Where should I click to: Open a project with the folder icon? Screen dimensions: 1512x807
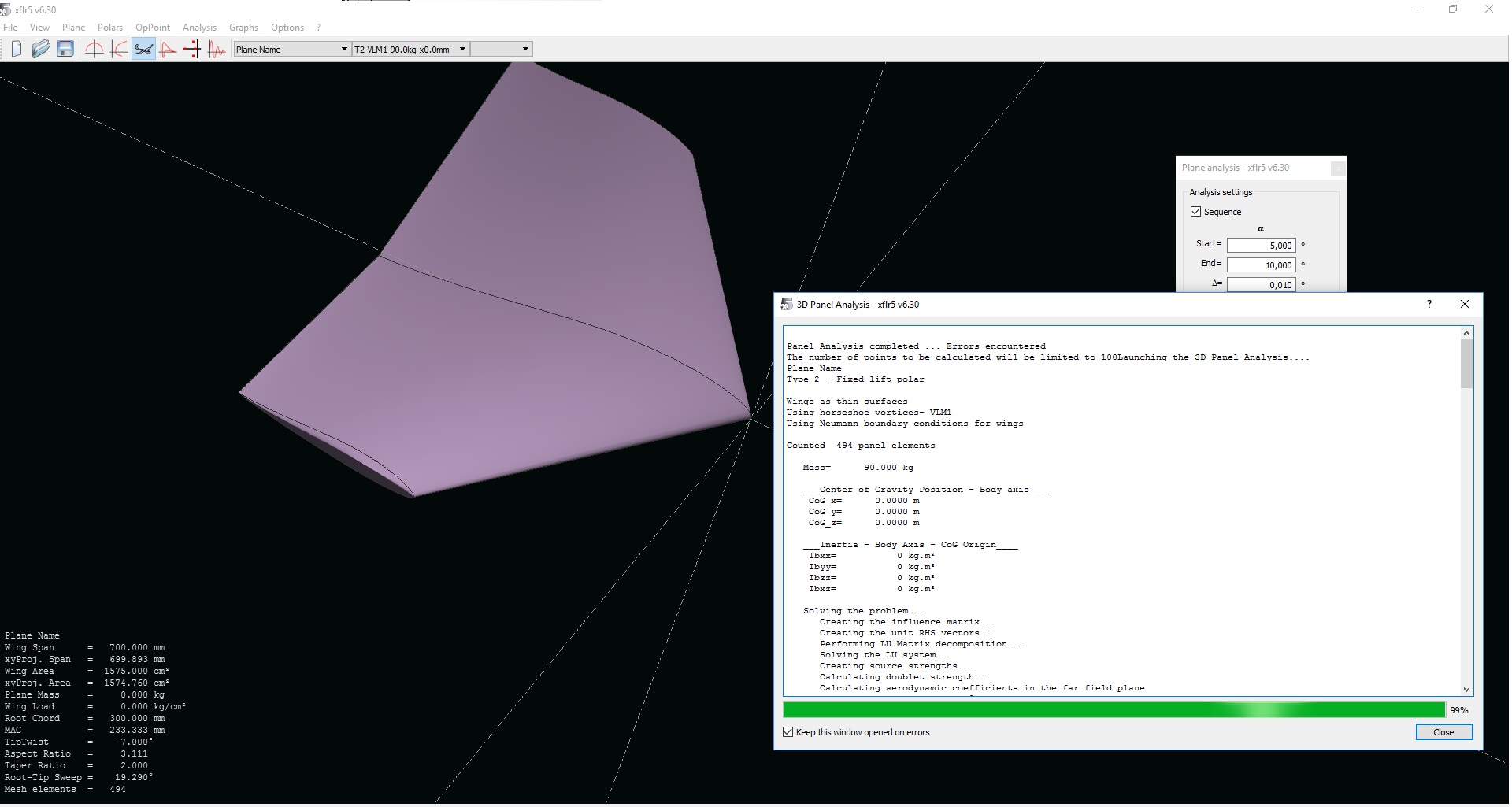click(x=41, y=50)
